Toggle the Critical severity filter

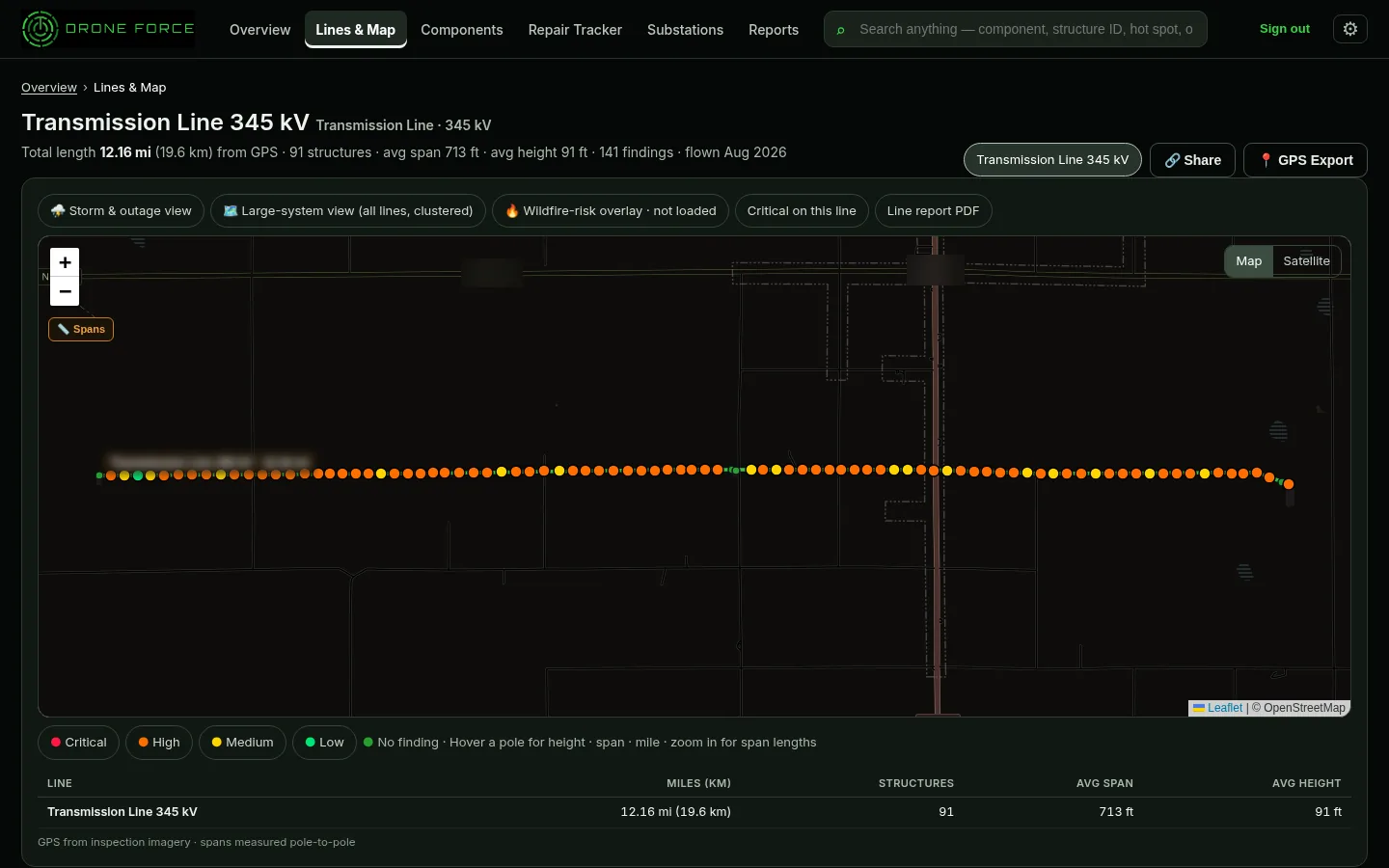pyautogui.click(x=79, y=743)
